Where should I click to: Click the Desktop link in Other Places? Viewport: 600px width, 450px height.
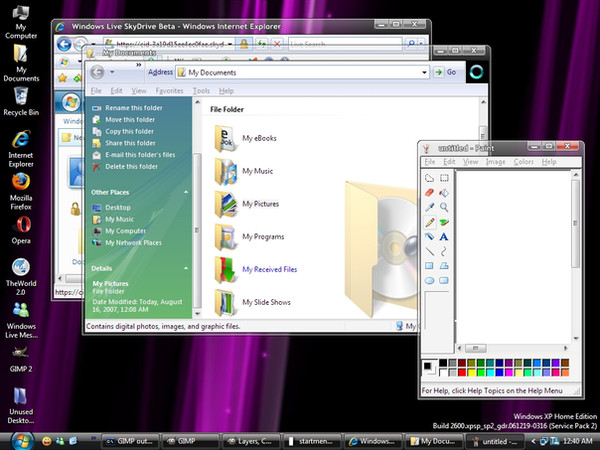pyautogui.click(x=118, y=207)
